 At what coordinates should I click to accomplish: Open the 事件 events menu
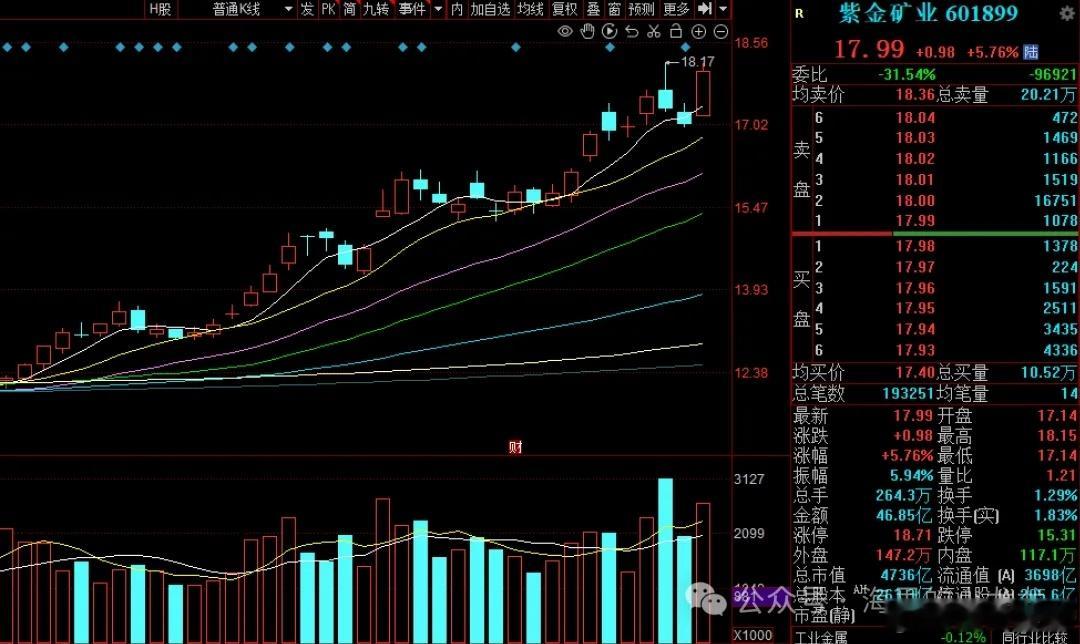[412, 9]
